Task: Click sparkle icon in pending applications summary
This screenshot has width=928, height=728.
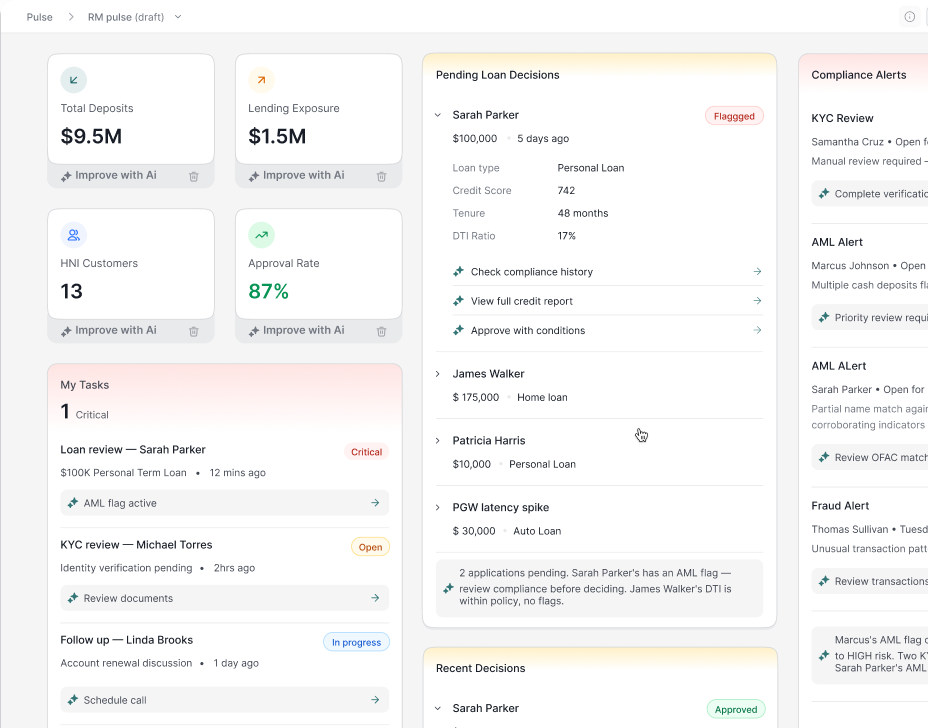Action: [x=449, y=588]
